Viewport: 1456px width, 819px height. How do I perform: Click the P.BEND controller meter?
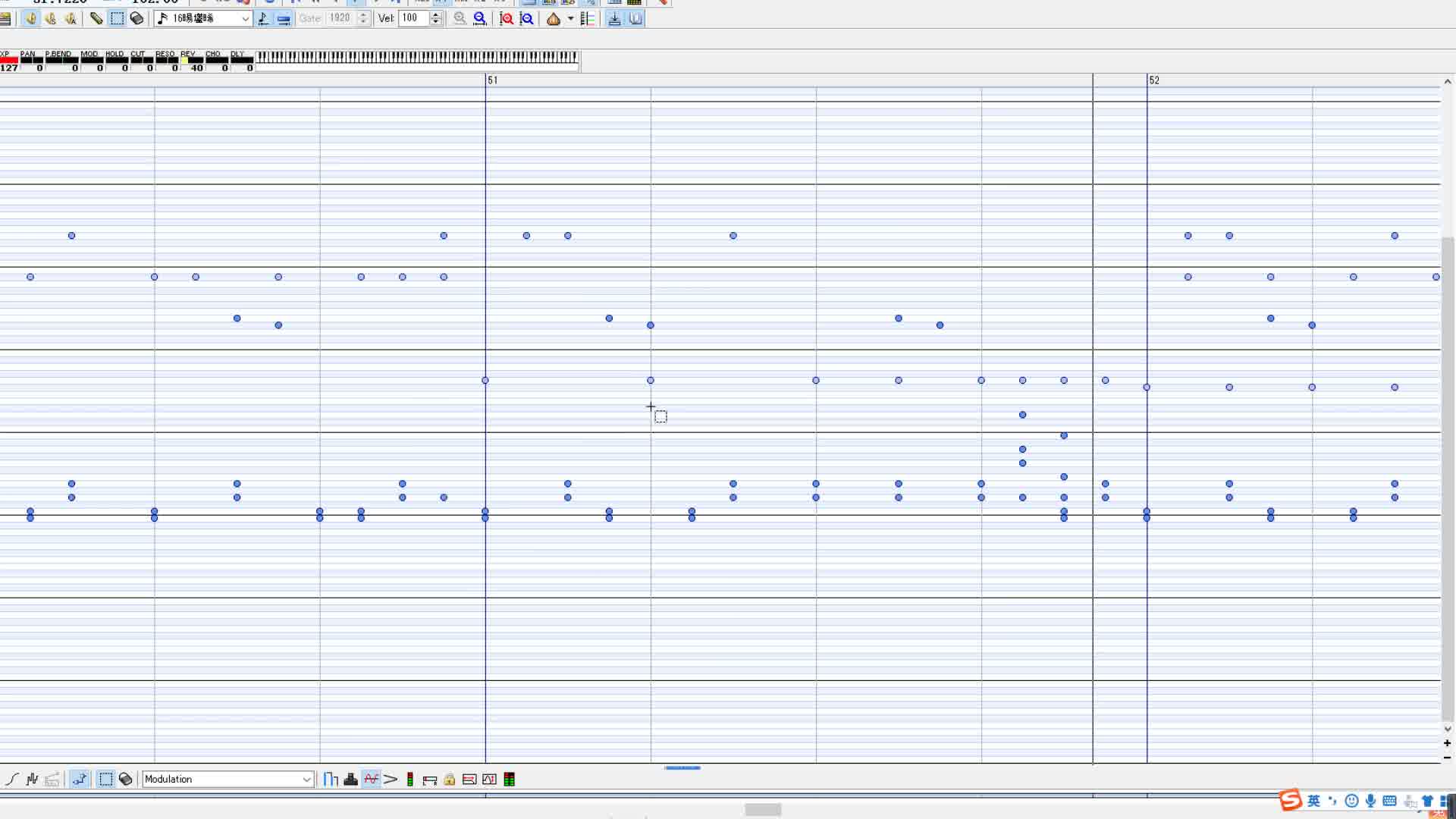click(61, 62)
